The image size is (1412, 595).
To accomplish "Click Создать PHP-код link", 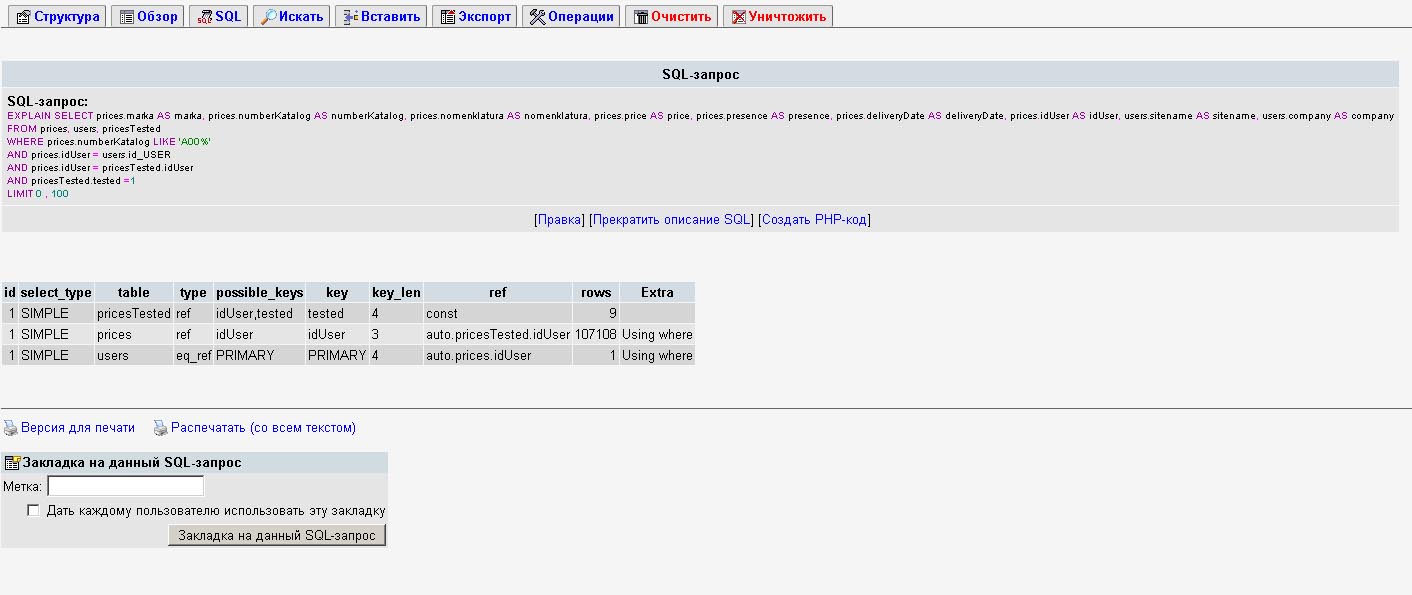I will pos(814,220).
